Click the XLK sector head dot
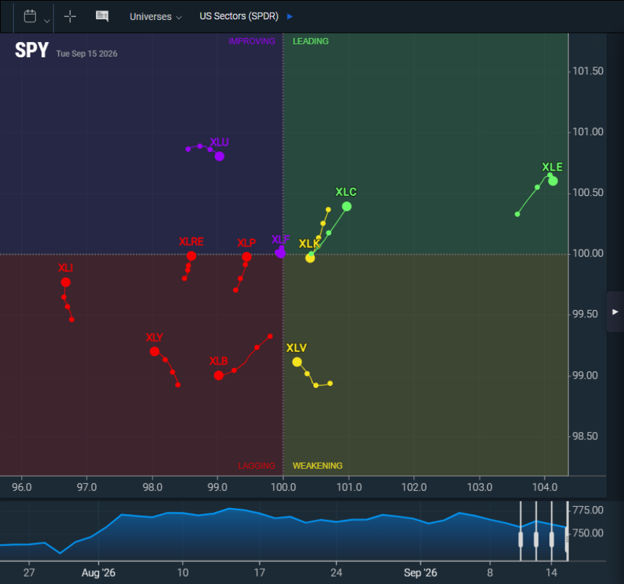Image resolution: width=624 pixels, height=584 pixels. [310, 258]
